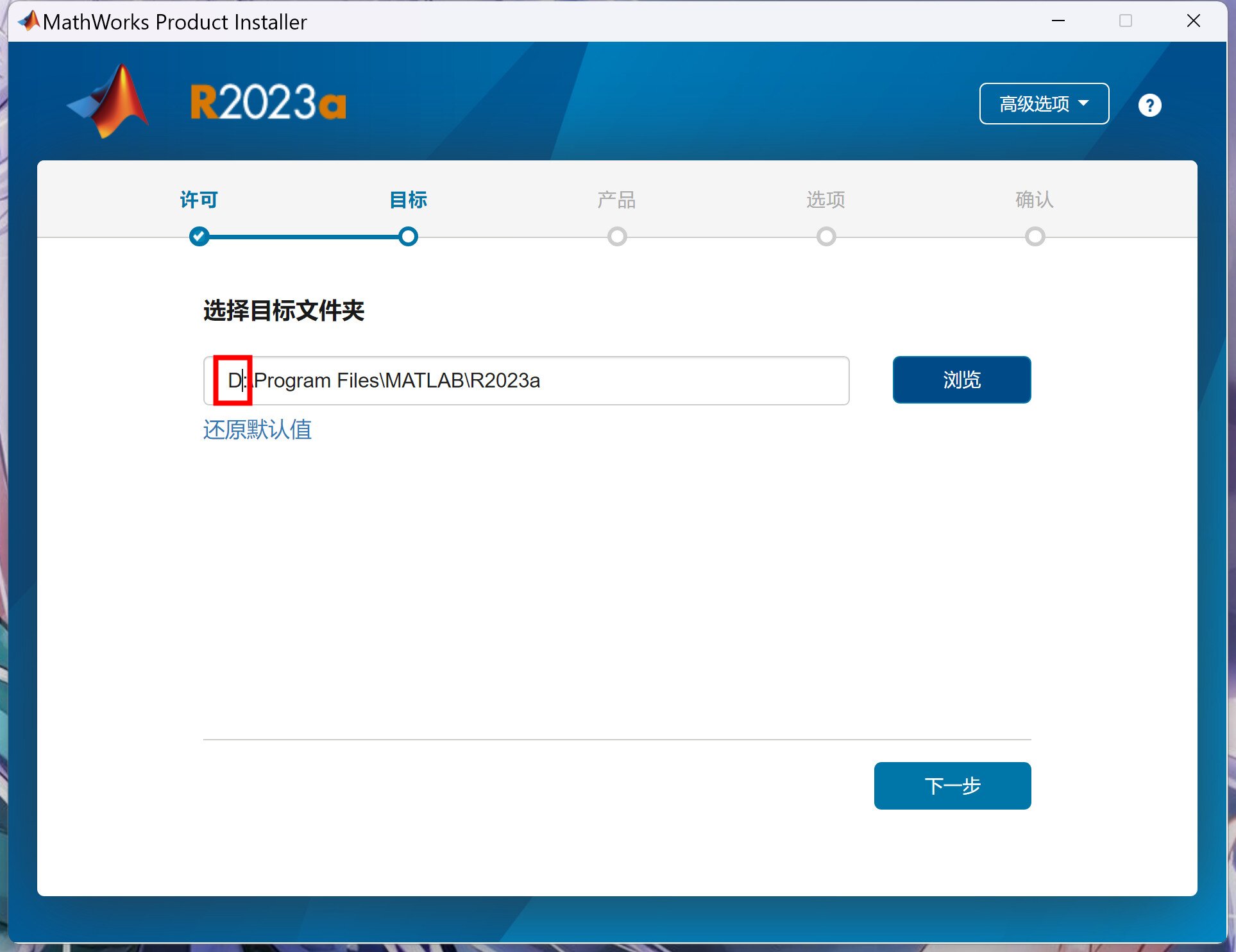Viewport: 1236px width, 952px height.
Task: Click the 高级选项 dropdown arrow
Action: click(x=1084, y=103)
